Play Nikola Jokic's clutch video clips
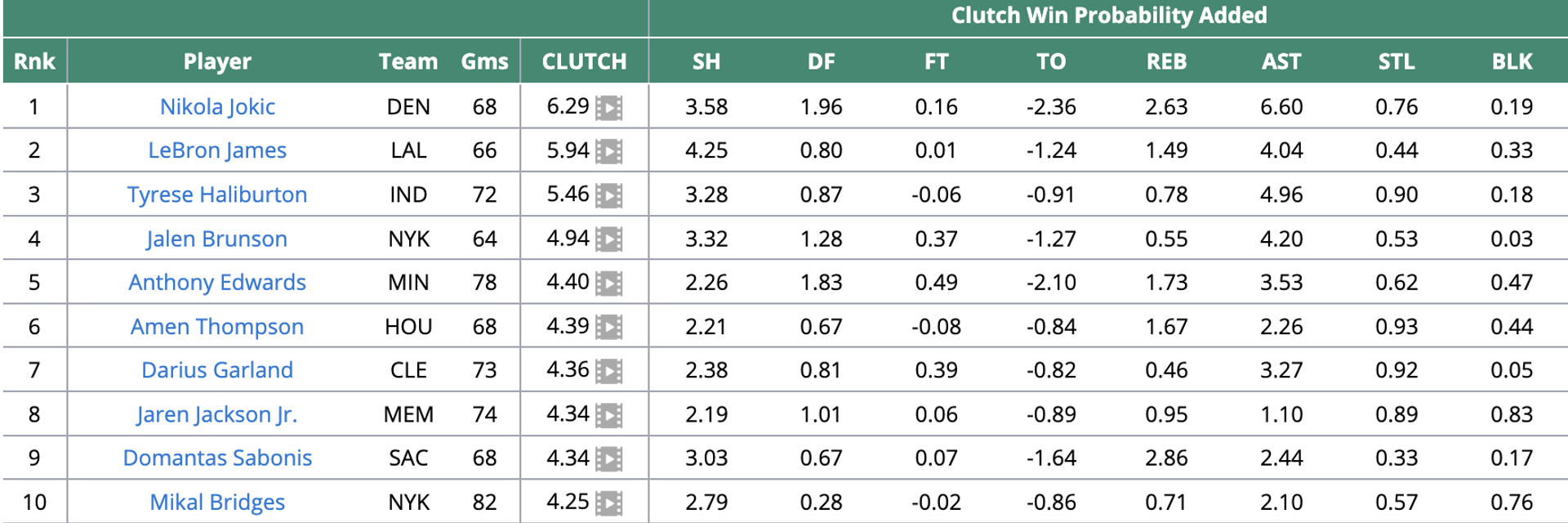Image resolution: width=1568 pixels, height=523 pixels. [x=608, y=108]
